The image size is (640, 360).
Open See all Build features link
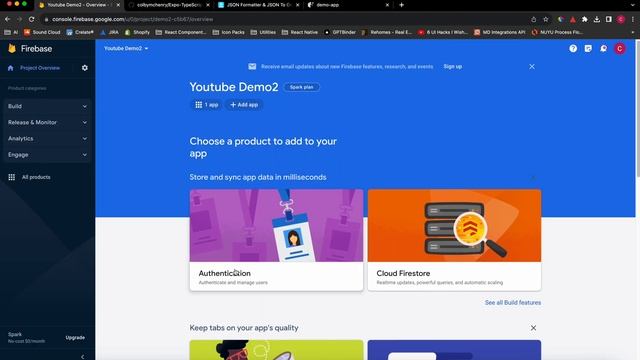[513, 302]
